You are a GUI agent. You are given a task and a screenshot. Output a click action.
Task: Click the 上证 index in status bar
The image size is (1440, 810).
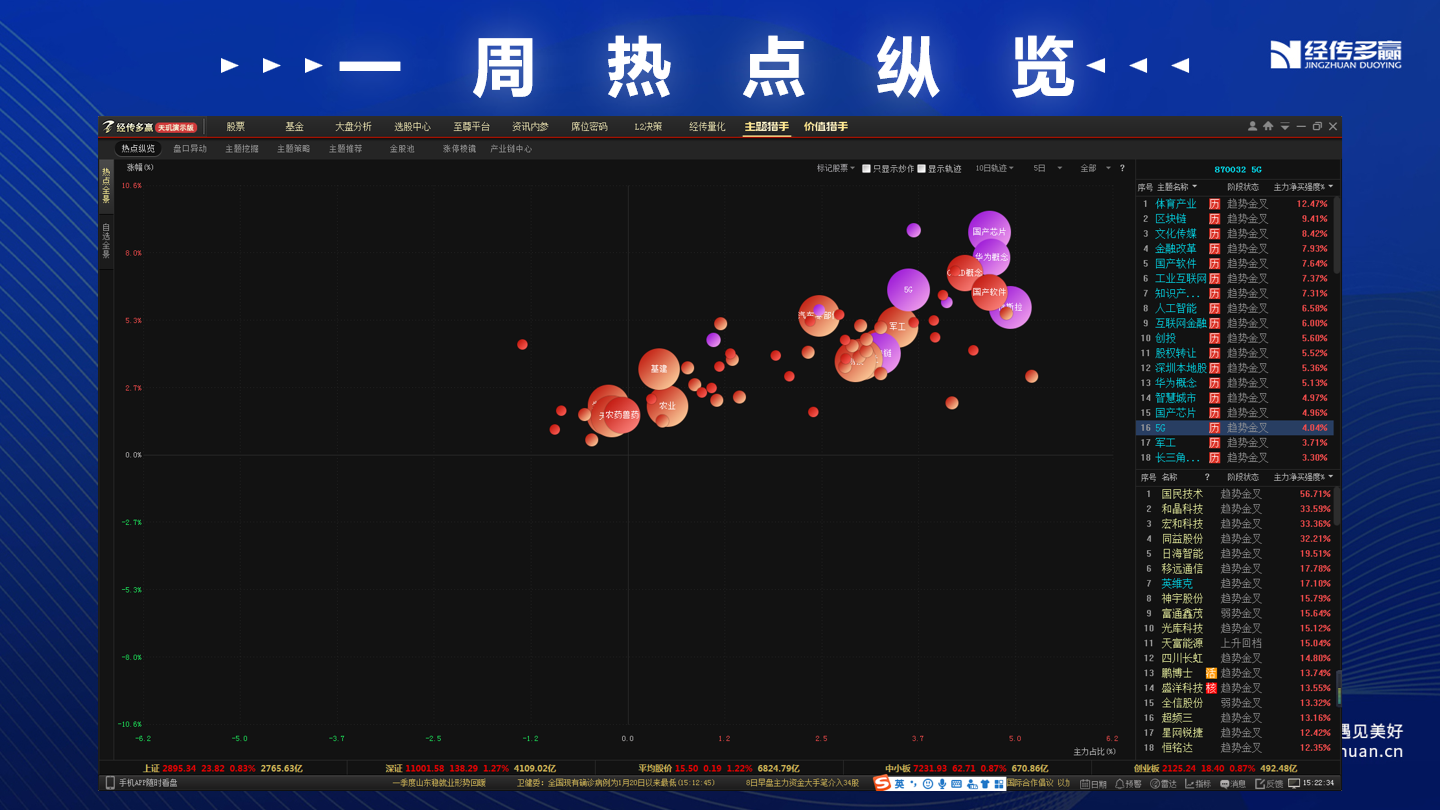(222, 769)
